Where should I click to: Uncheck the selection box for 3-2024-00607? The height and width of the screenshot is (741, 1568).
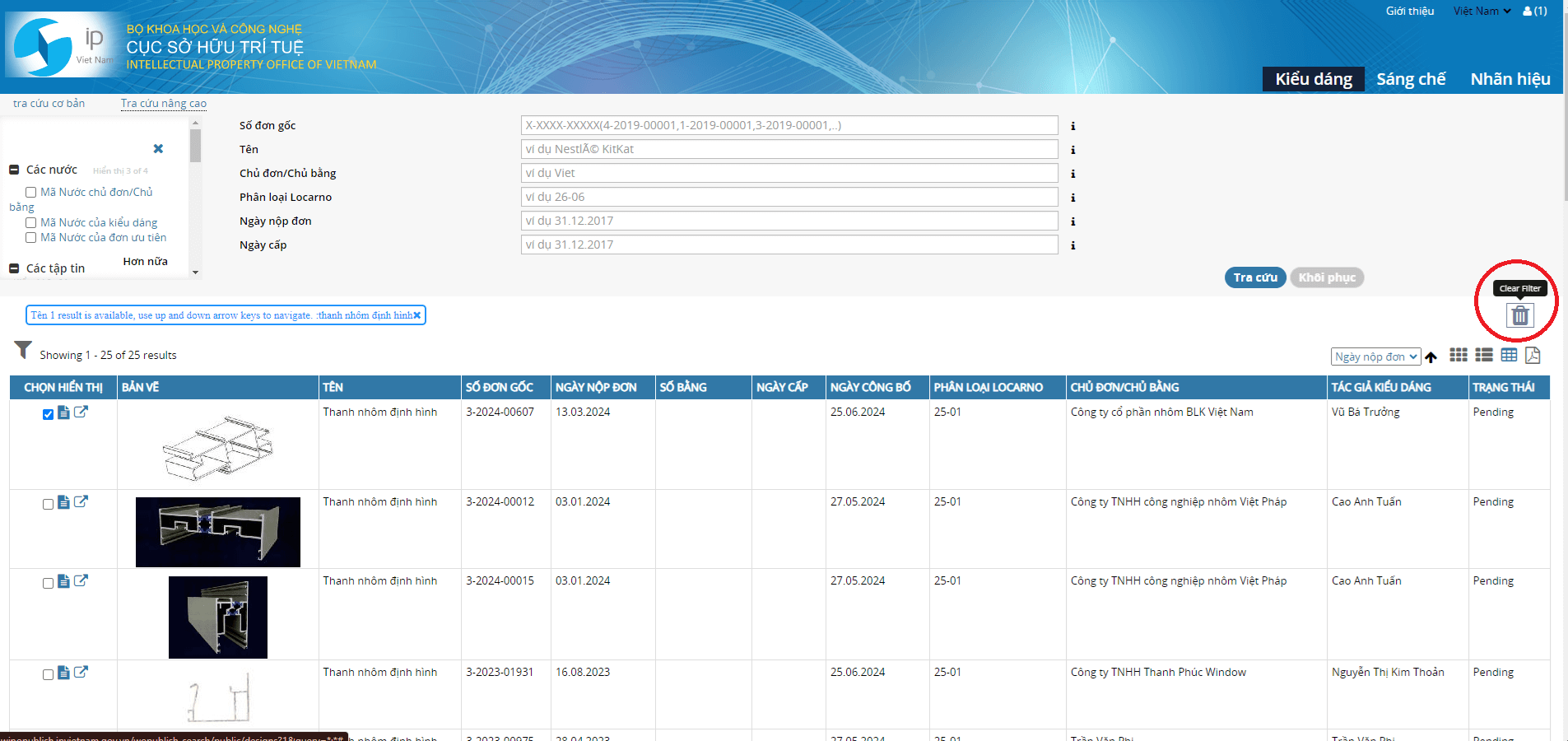pyautogui.click(x=48, y=414)
